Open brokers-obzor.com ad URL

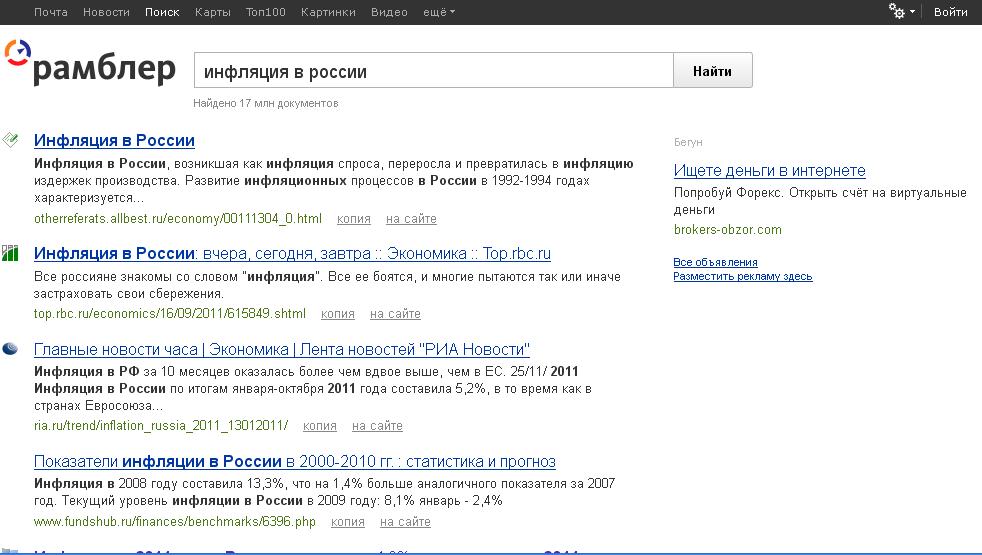728,229
